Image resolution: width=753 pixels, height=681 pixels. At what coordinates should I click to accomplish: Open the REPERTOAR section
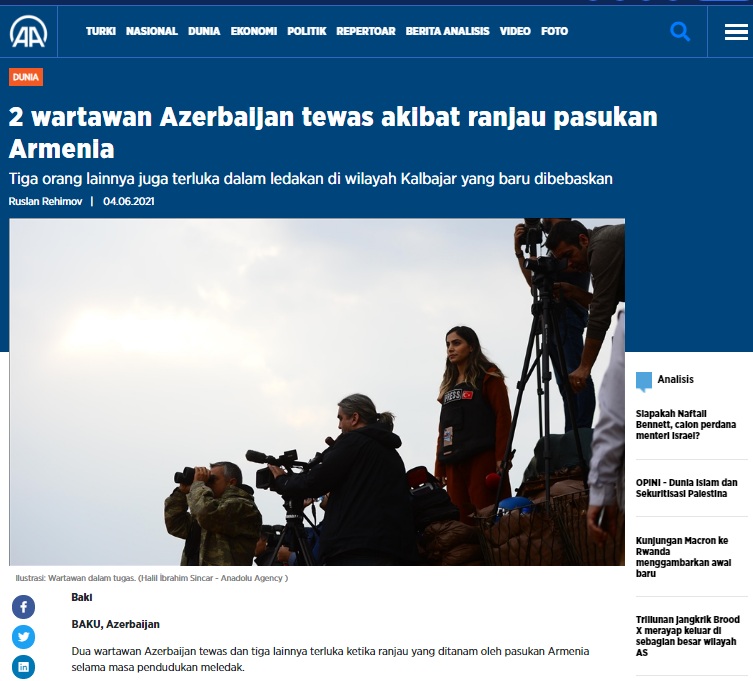tap(366, 31)
